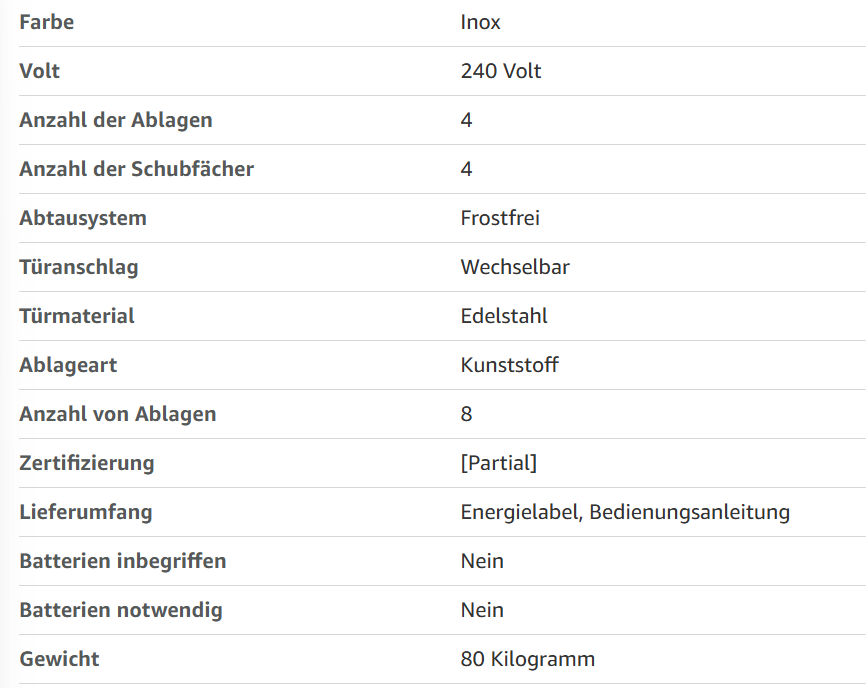
Task: Click the 240 Volt value
Action: point(500,71)
